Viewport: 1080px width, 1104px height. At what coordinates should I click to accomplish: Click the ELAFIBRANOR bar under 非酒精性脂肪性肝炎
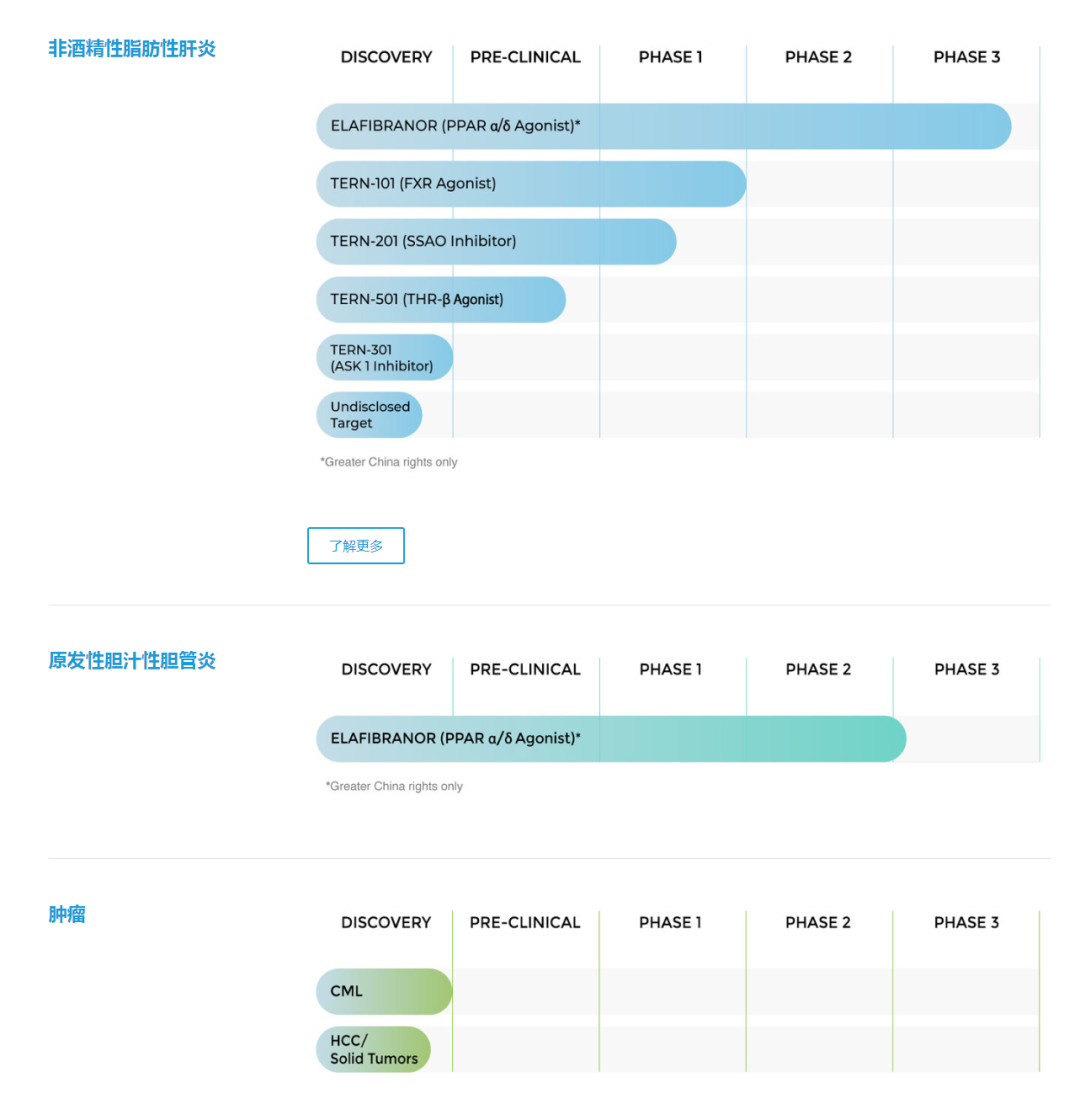point(664,126)
